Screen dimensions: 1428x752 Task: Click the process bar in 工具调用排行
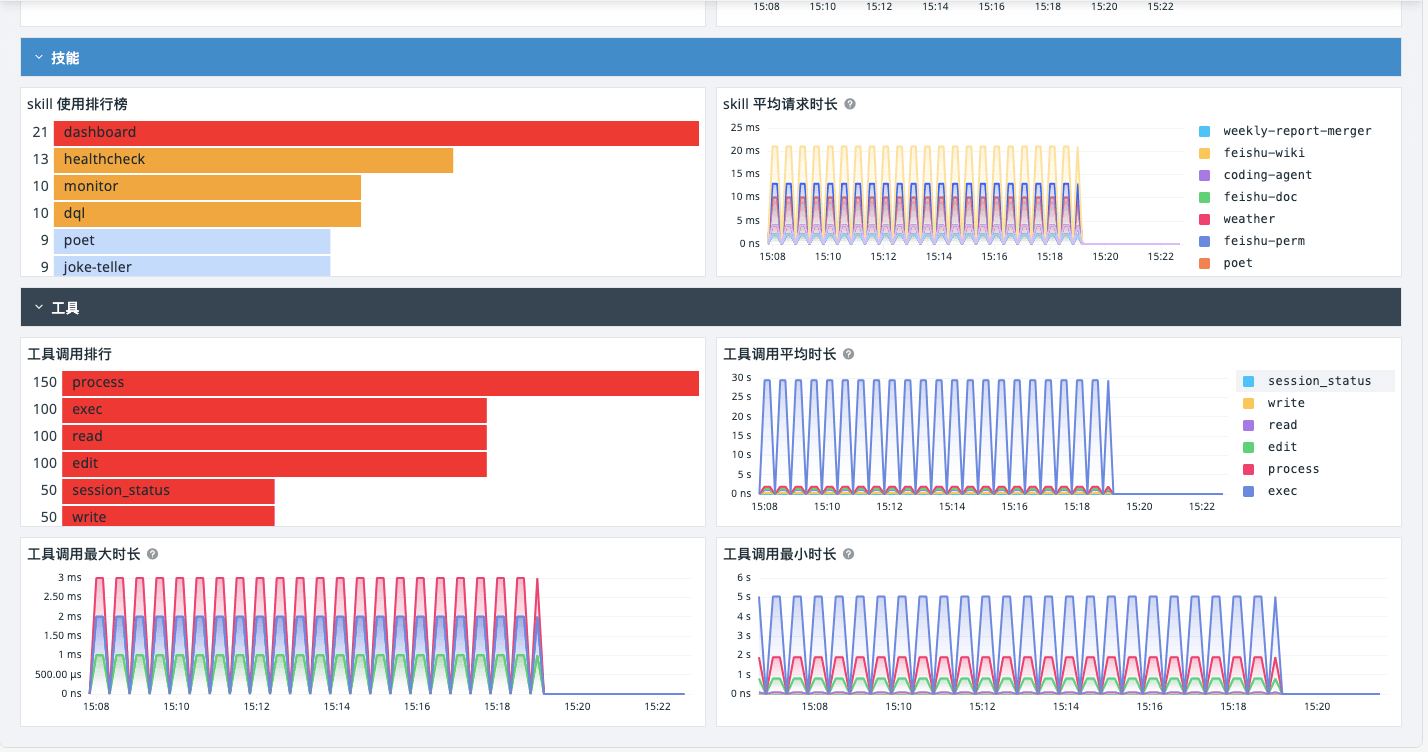[380, 383]
